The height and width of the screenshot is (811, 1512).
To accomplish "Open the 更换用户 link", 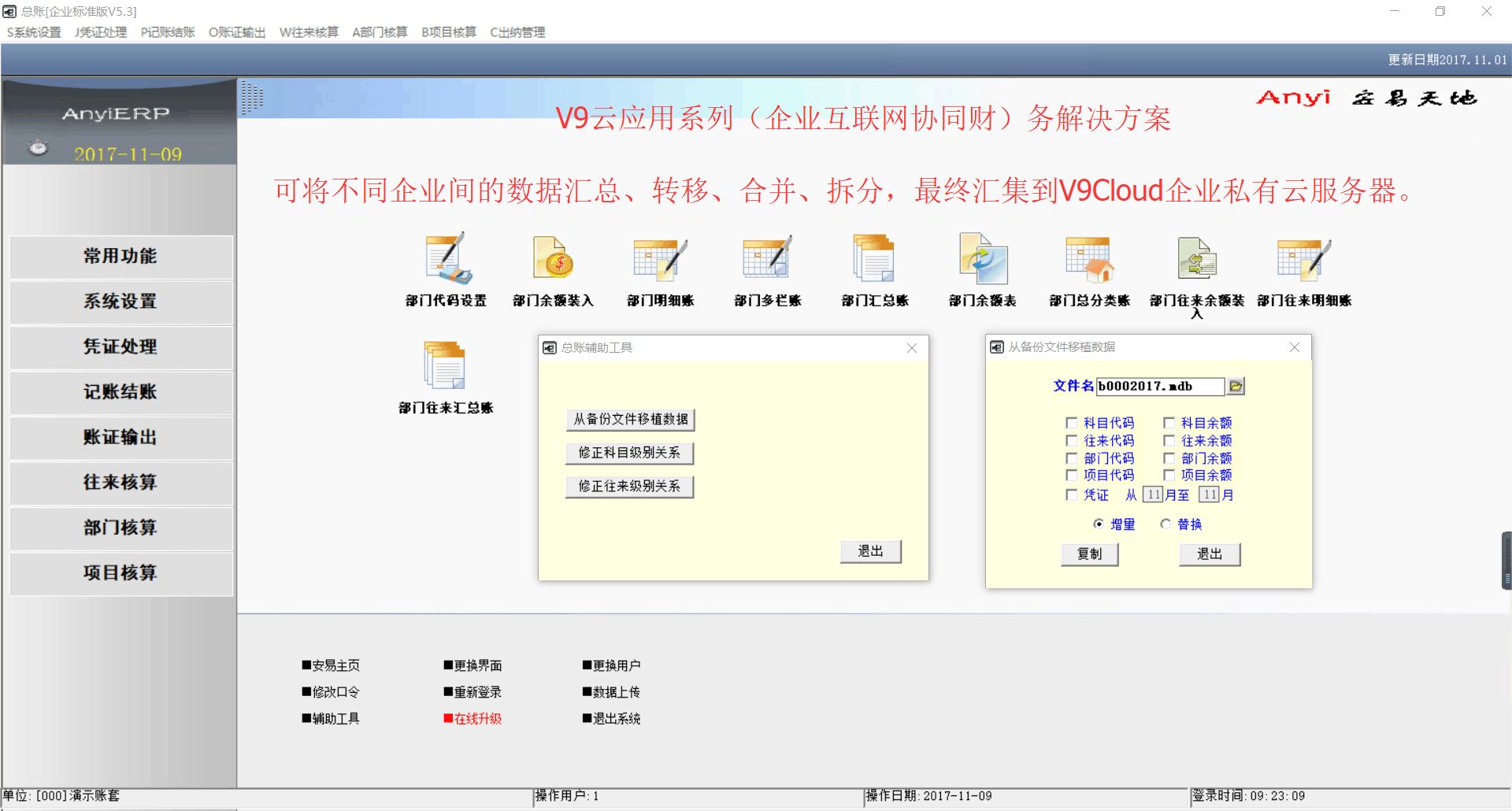I will point(611,665).
